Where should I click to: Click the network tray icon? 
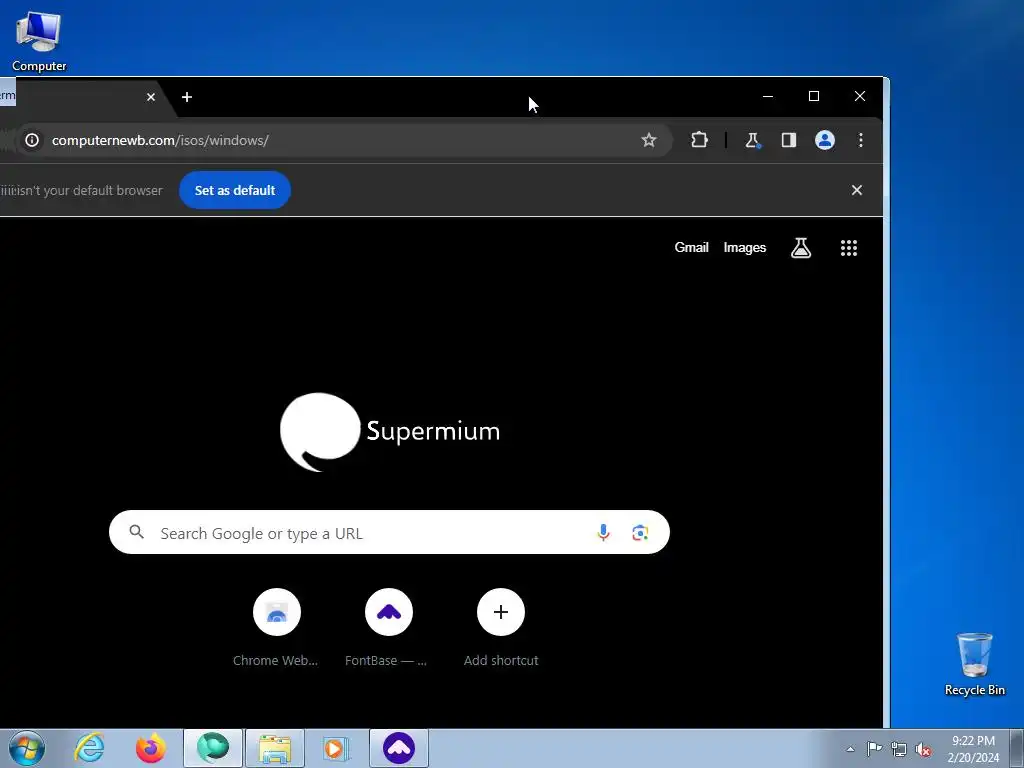899,749
